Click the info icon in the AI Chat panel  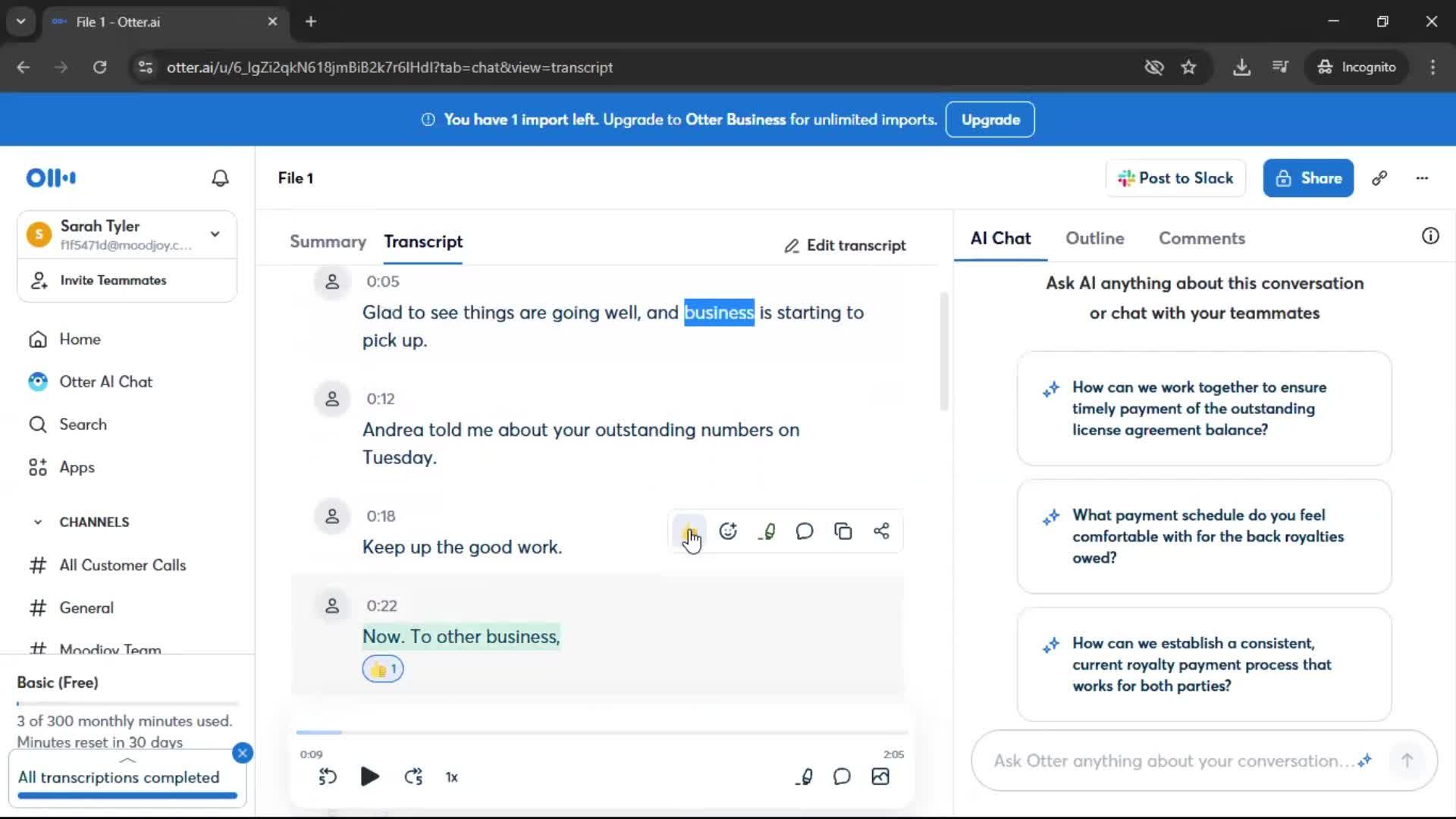1430,236
